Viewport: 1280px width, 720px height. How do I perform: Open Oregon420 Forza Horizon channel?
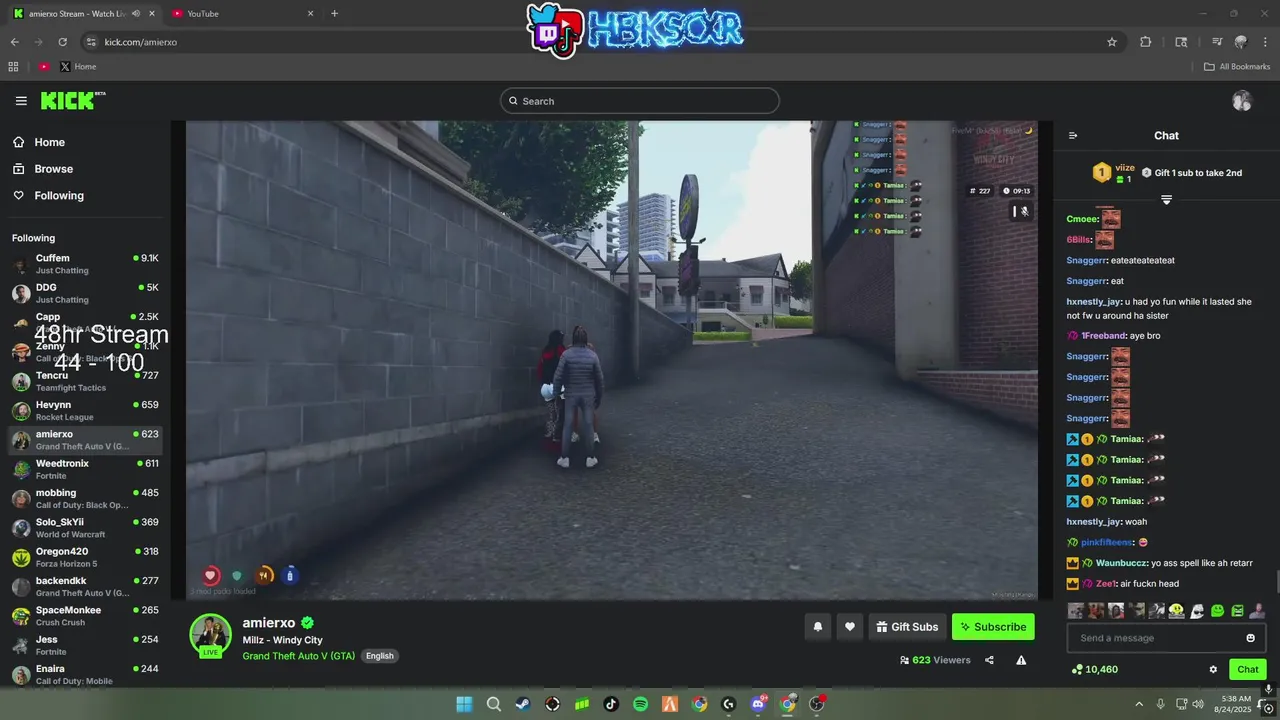tap(85, 557)
